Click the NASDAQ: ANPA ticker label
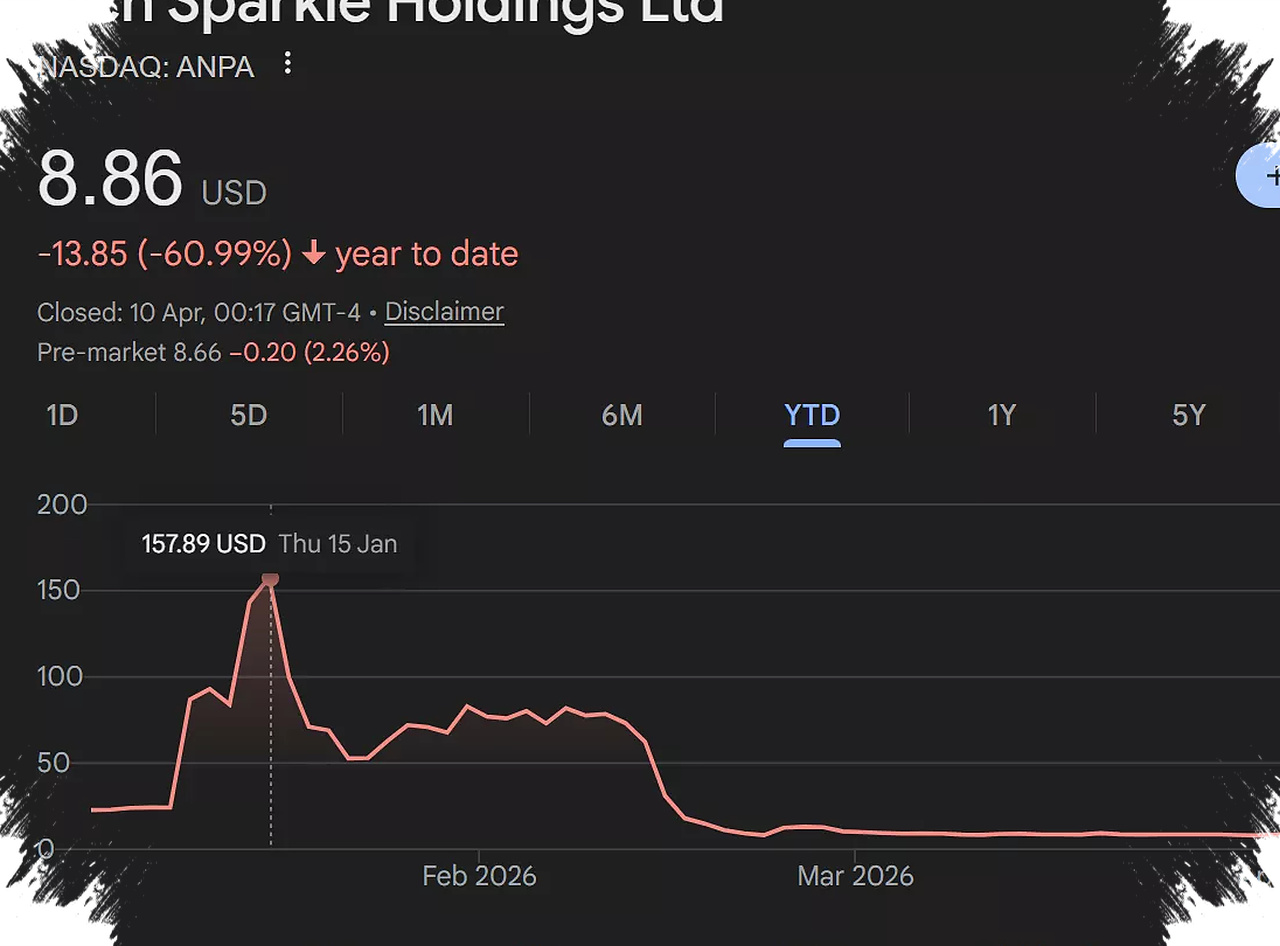The height and width of the screenshot is (946, 1280). pos(146,67)
